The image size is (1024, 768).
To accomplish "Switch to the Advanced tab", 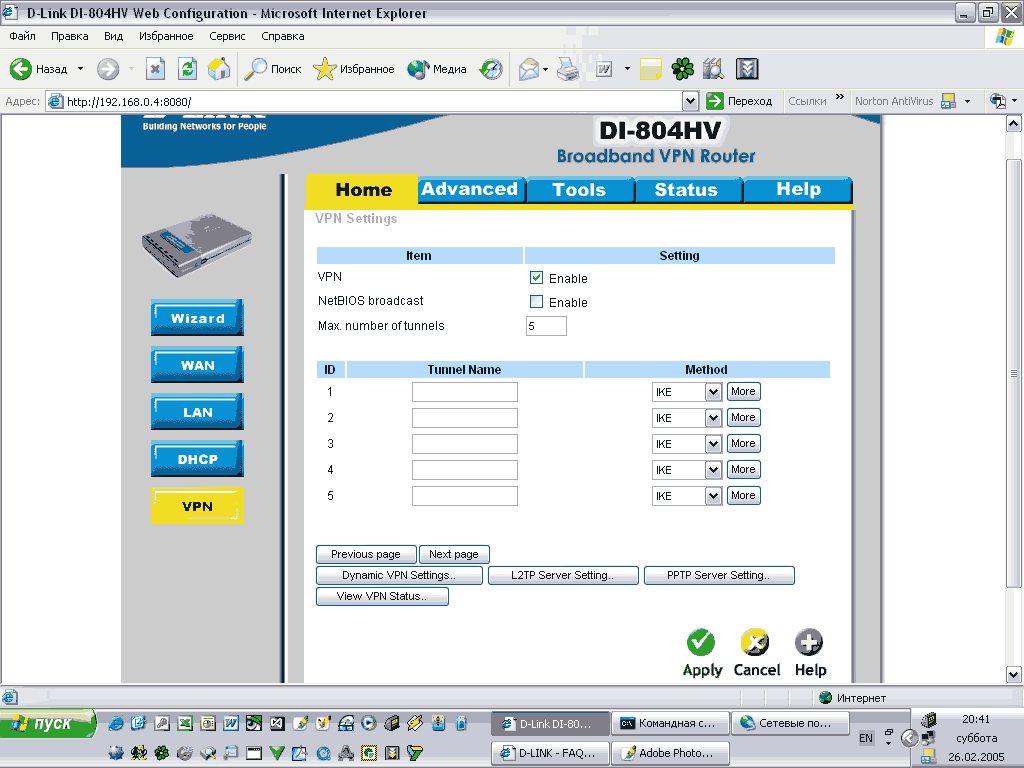I will (470, 189).
